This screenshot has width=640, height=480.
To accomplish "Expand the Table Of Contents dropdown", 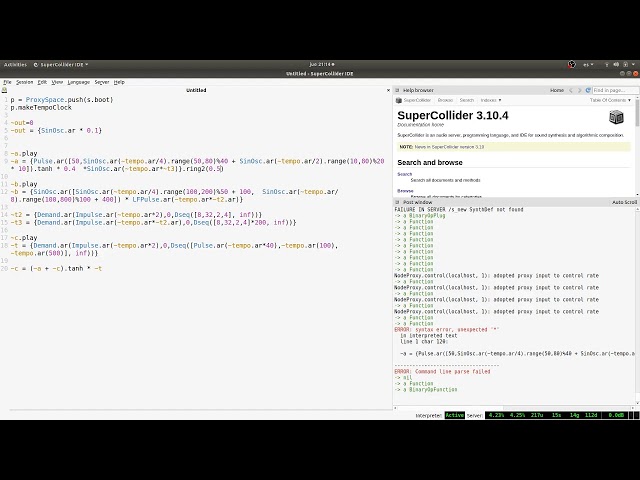I will [x=610, y=100].
